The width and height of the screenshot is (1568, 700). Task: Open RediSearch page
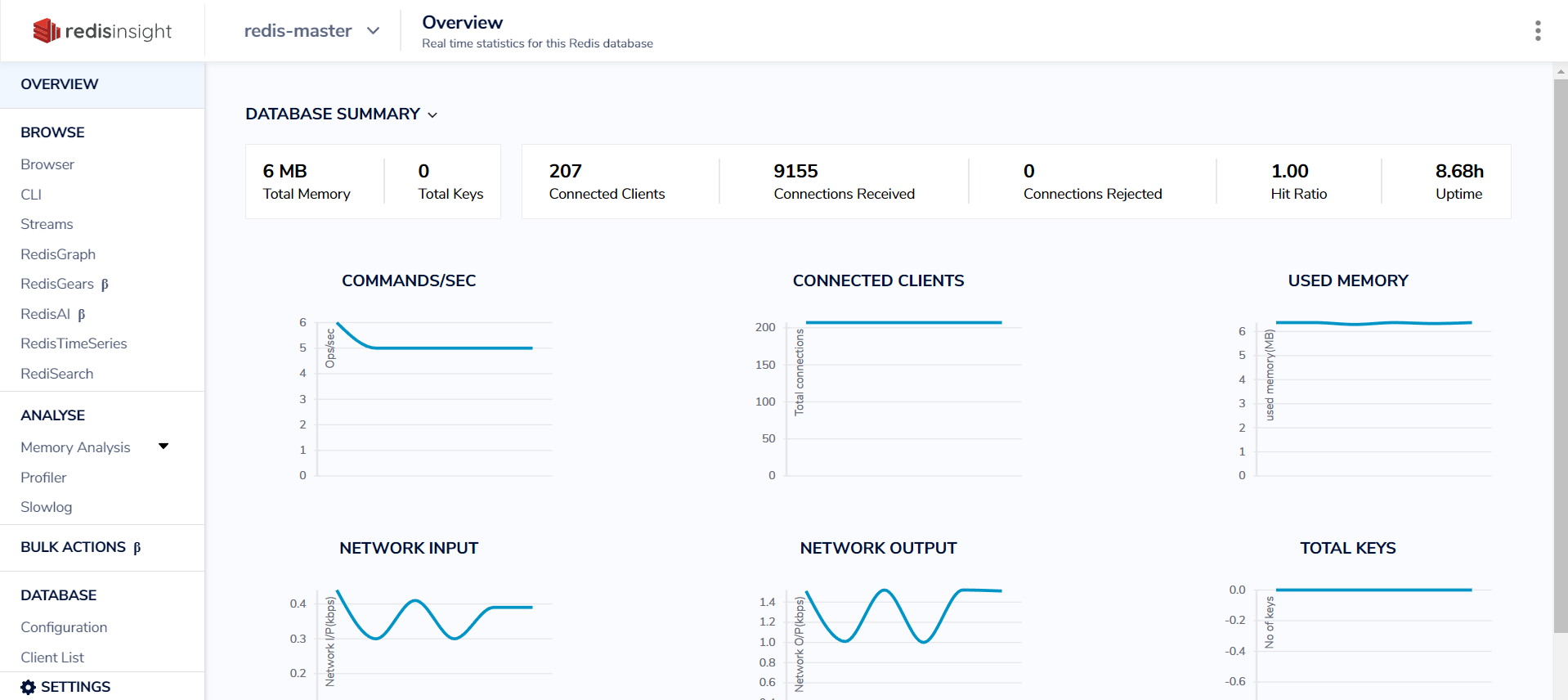[57, 374]
